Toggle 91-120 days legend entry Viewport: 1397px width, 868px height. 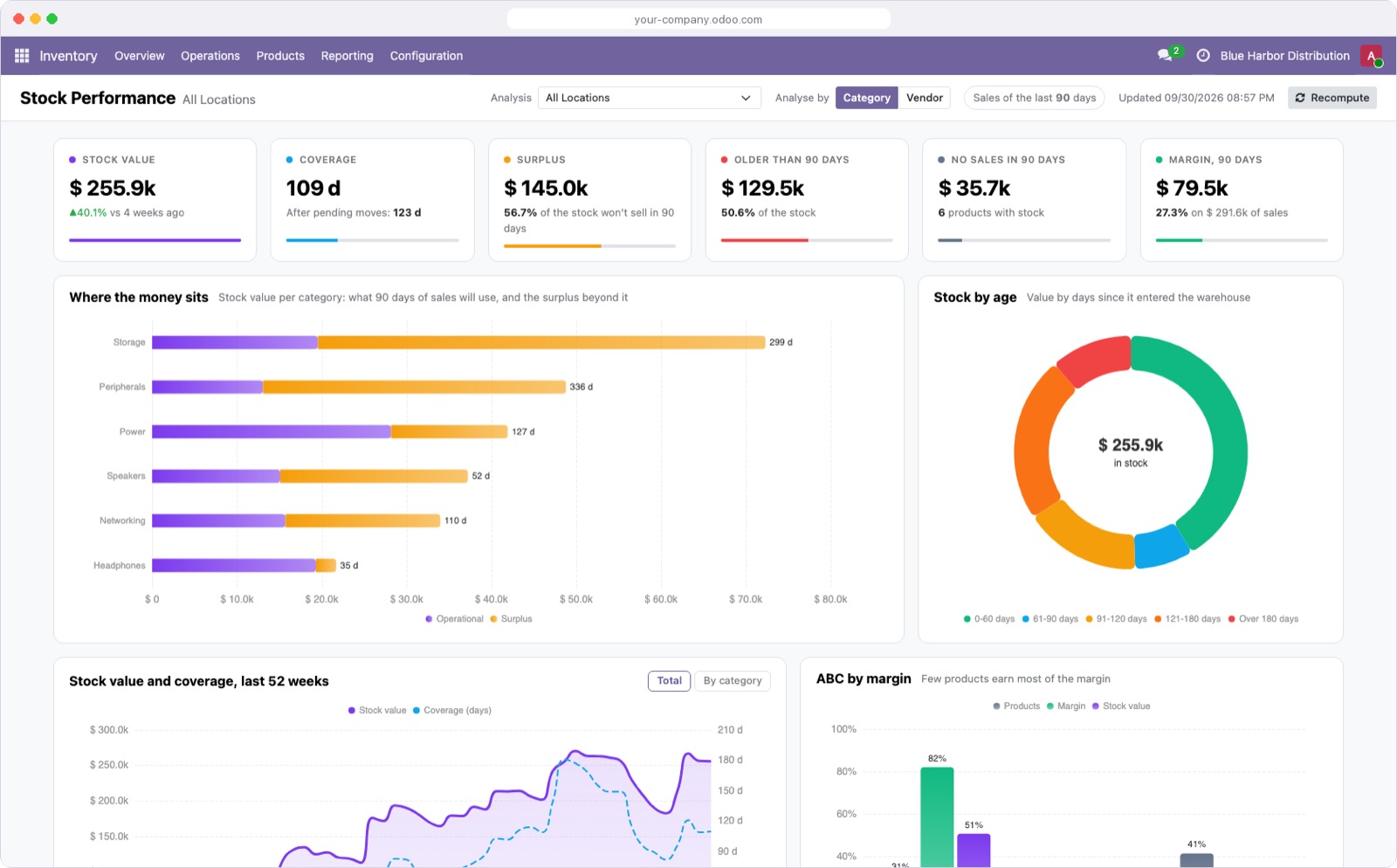coord(1117,619)
